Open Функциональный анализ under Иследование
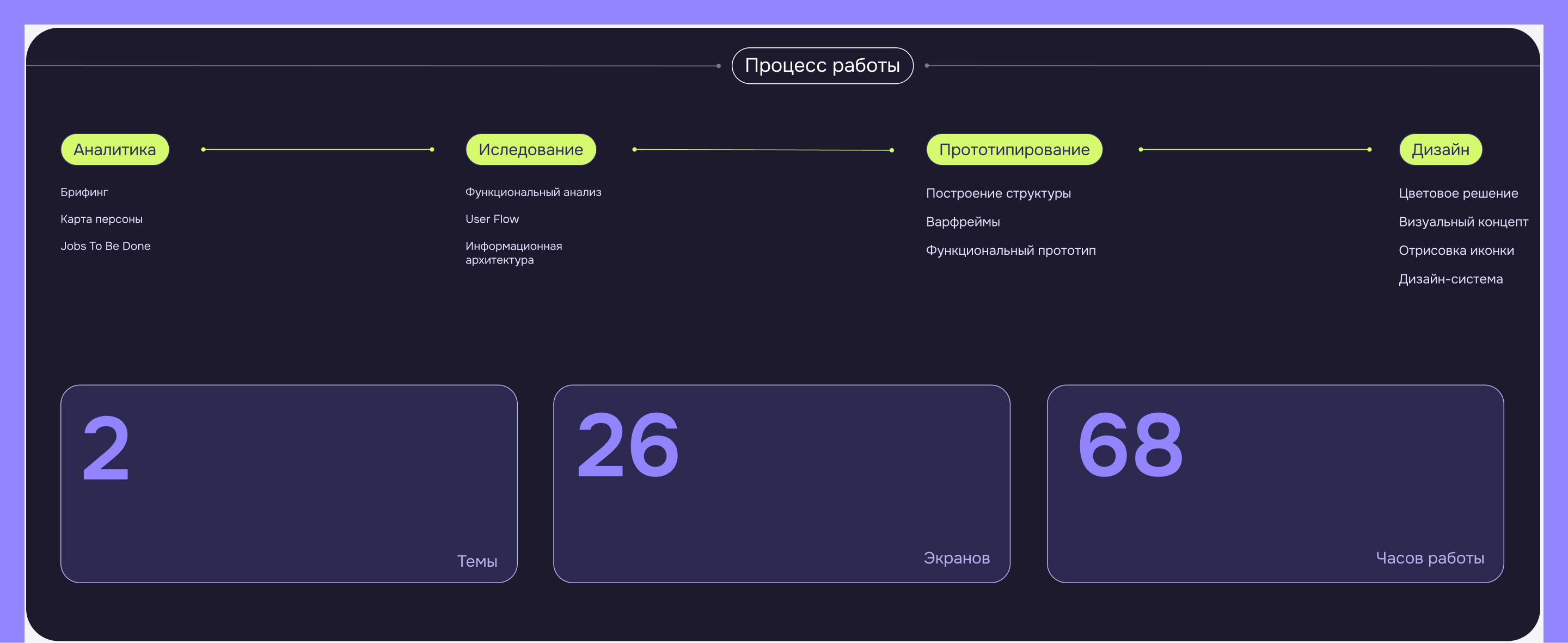 point(533,192)
